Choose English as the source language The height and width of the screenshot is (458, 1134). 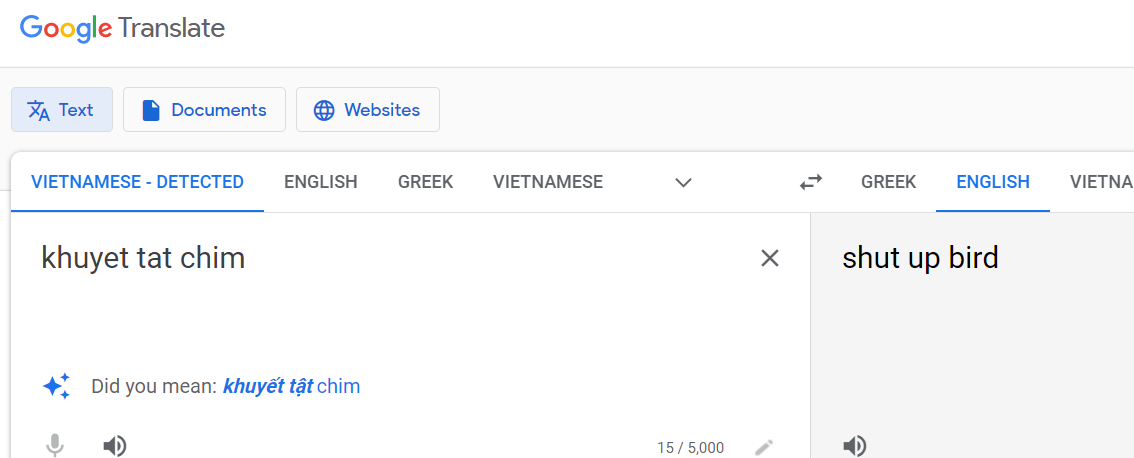tap(321, 182)
